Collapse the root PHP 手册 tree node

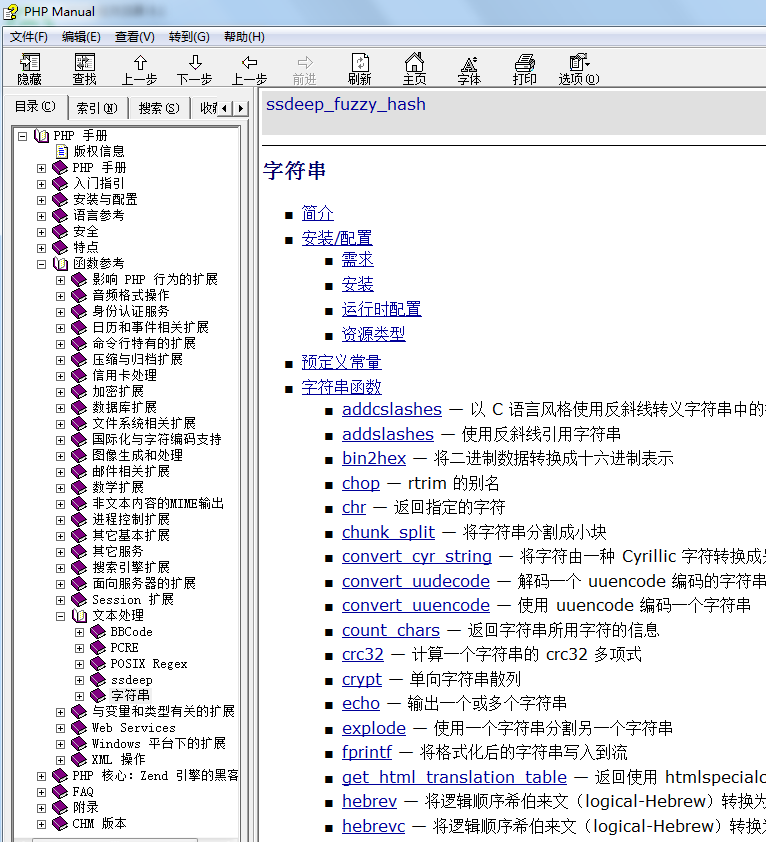pyautogui.click(x=23, y=136)
